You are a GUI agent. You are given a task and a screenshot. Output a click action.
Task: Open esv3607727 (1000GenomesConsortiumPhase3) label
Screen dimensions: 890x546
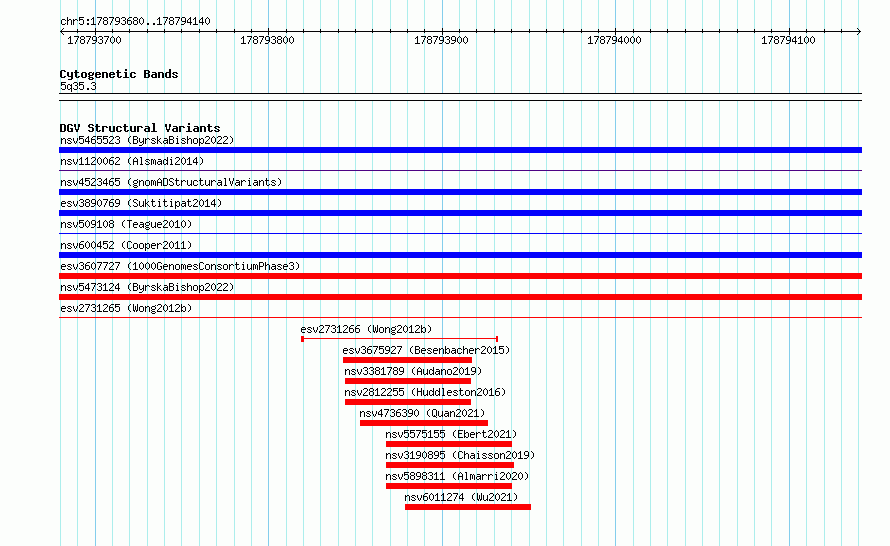pos(180,266)
